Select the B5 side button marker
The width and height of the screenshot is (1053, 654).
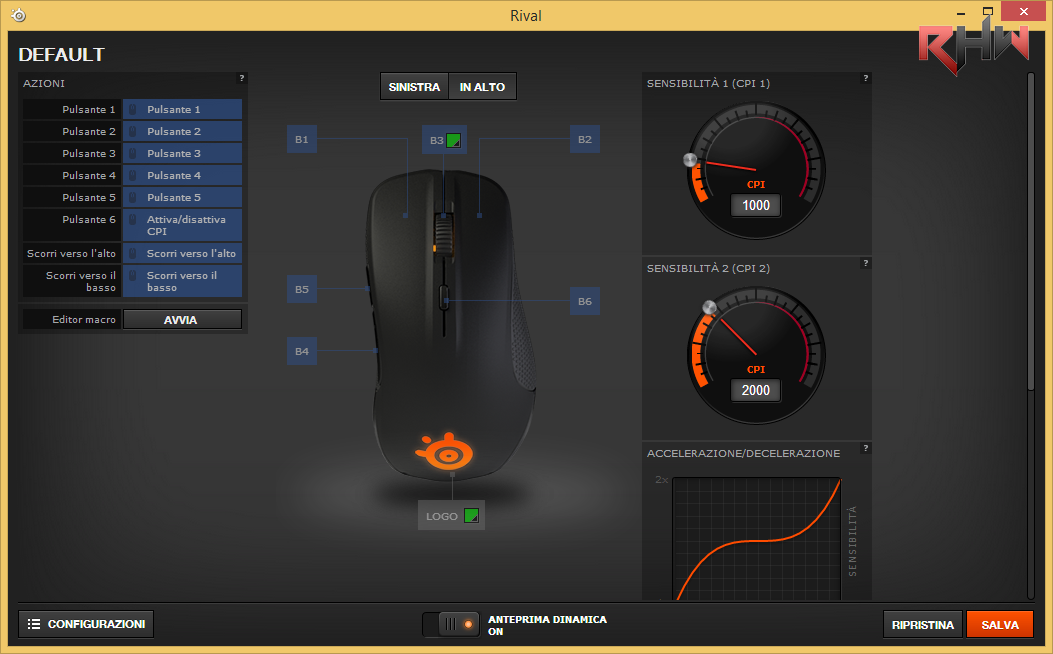(x=302, y=289)
